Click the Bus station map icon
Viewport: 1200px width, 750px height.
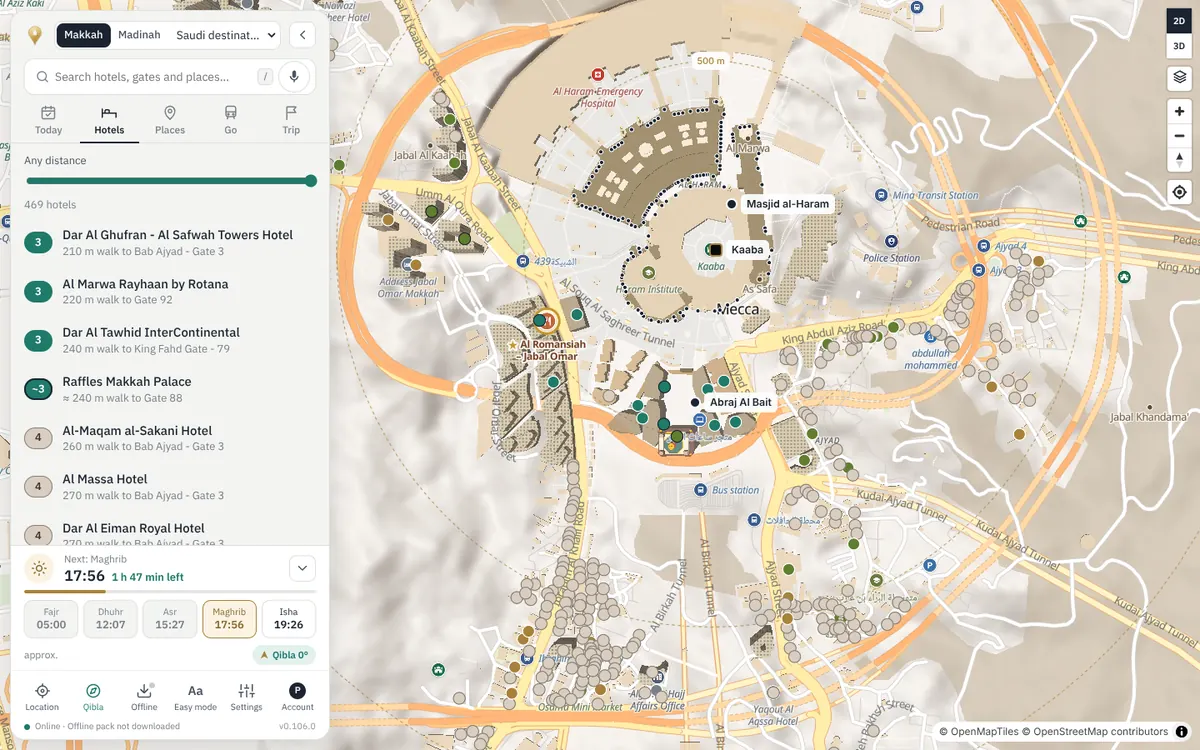pos(699,490)
